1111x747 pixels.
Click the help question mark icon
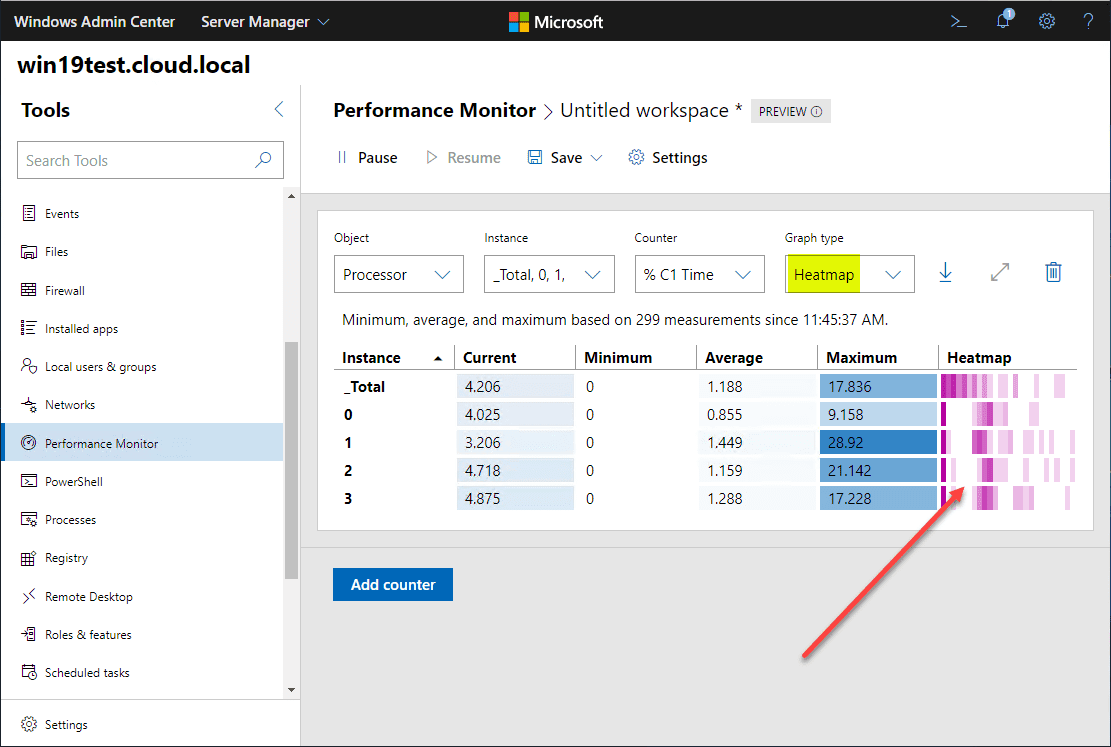pos(1088,21)
